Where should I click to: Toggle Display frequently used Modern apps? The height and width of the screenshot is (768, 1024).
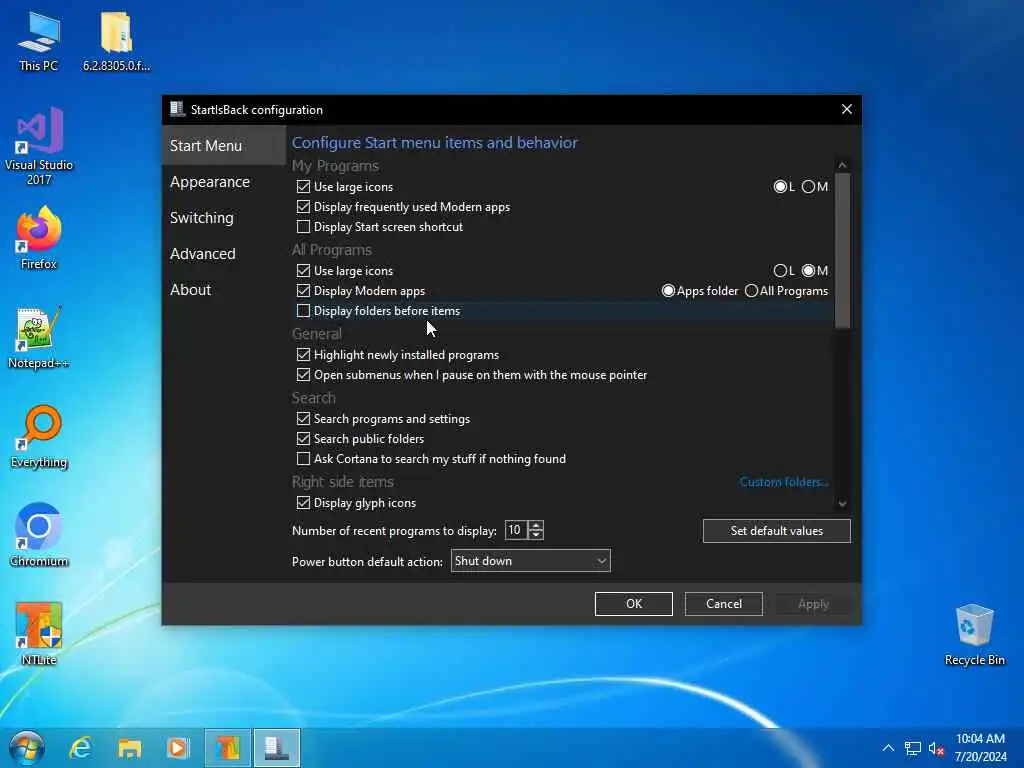(x=303, y=207)
